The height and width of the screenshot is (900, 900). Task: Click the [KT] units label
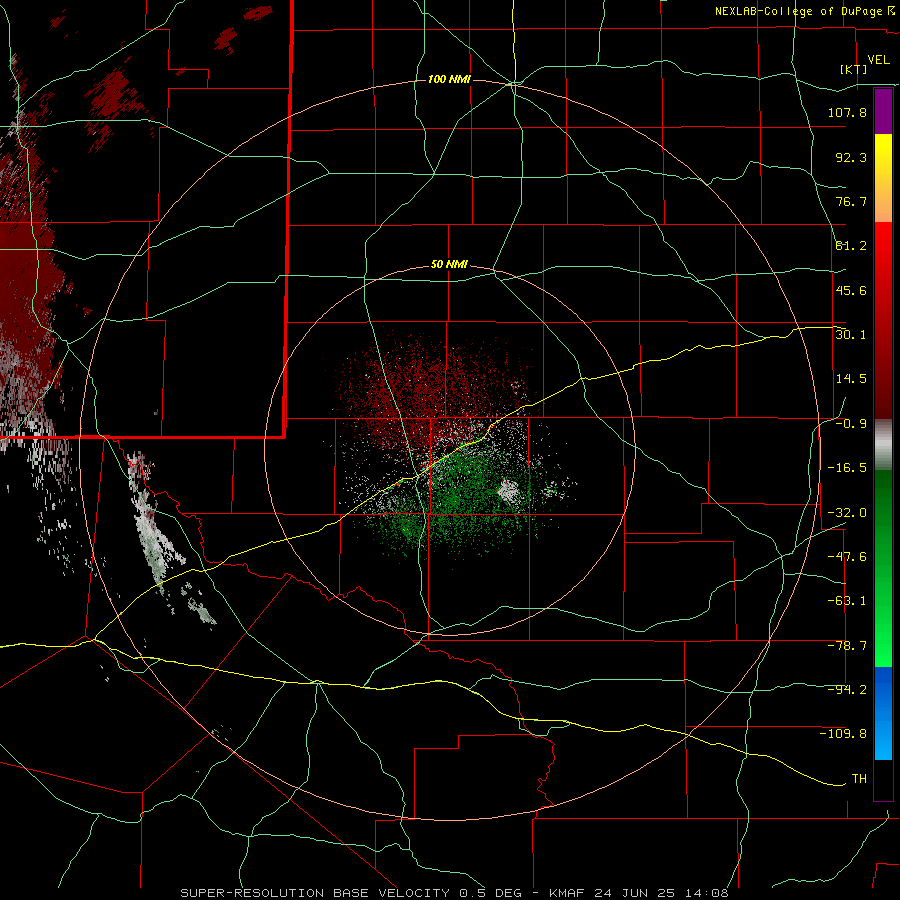pos(854,69)
